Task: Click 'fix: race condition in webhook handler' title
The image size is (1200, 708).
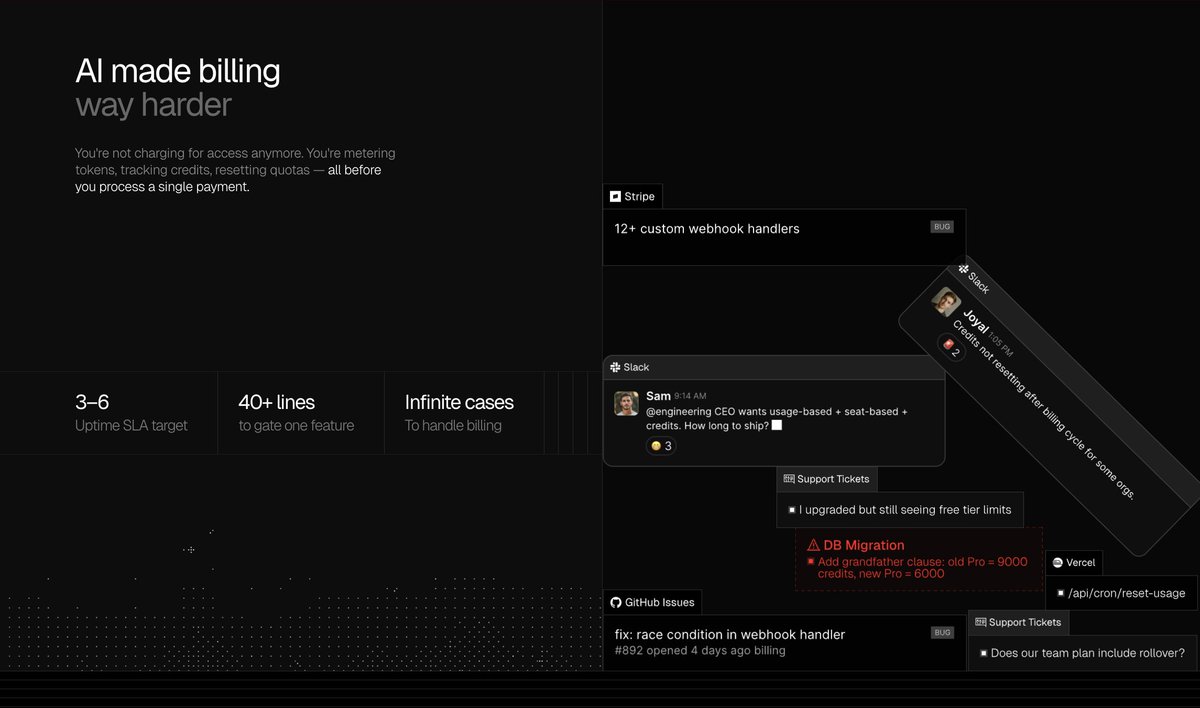Action: tap(730, 634)
